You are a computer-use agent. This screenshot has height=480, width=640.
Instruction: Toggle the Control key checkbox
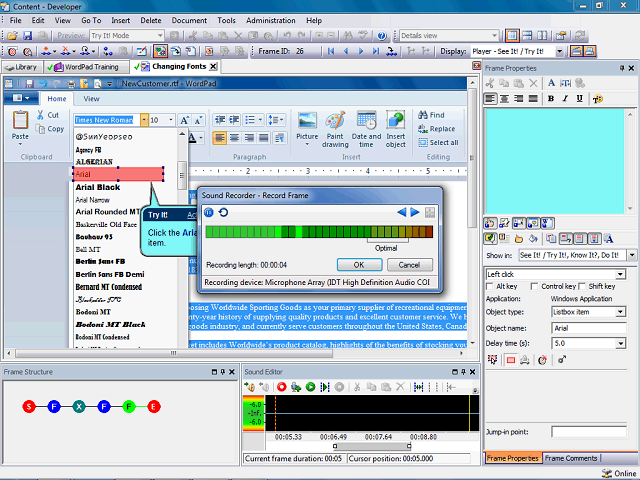pos(534,287)
